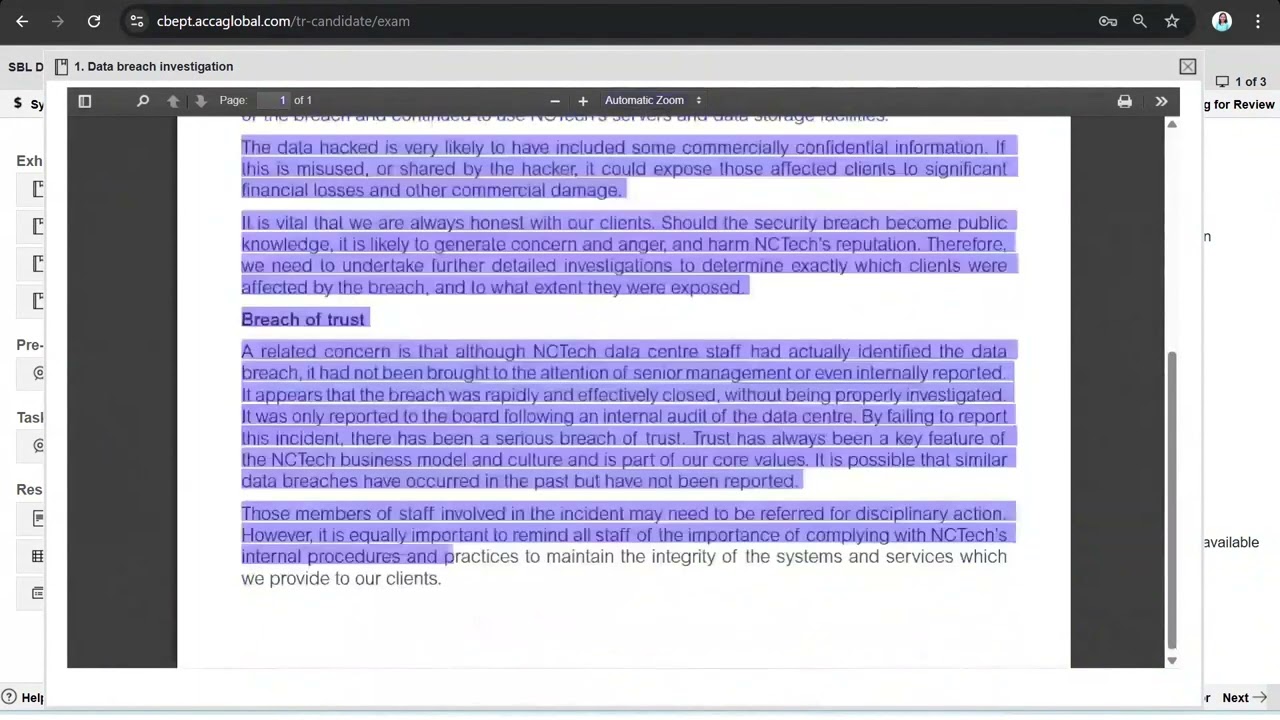Click the PDF scrollbar down arrow
The image size is (1280, 720).
point(1172,661)
